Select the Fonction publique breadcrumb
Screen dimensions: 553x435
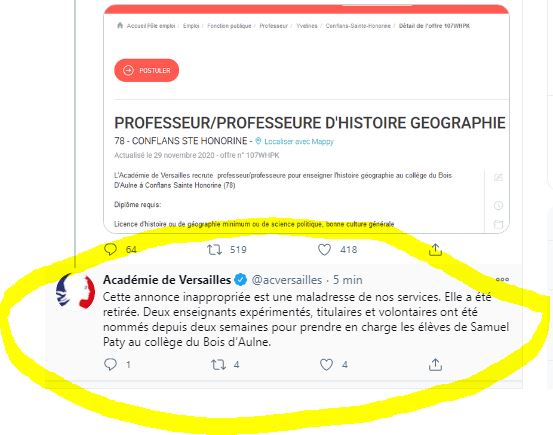point(229,26)
